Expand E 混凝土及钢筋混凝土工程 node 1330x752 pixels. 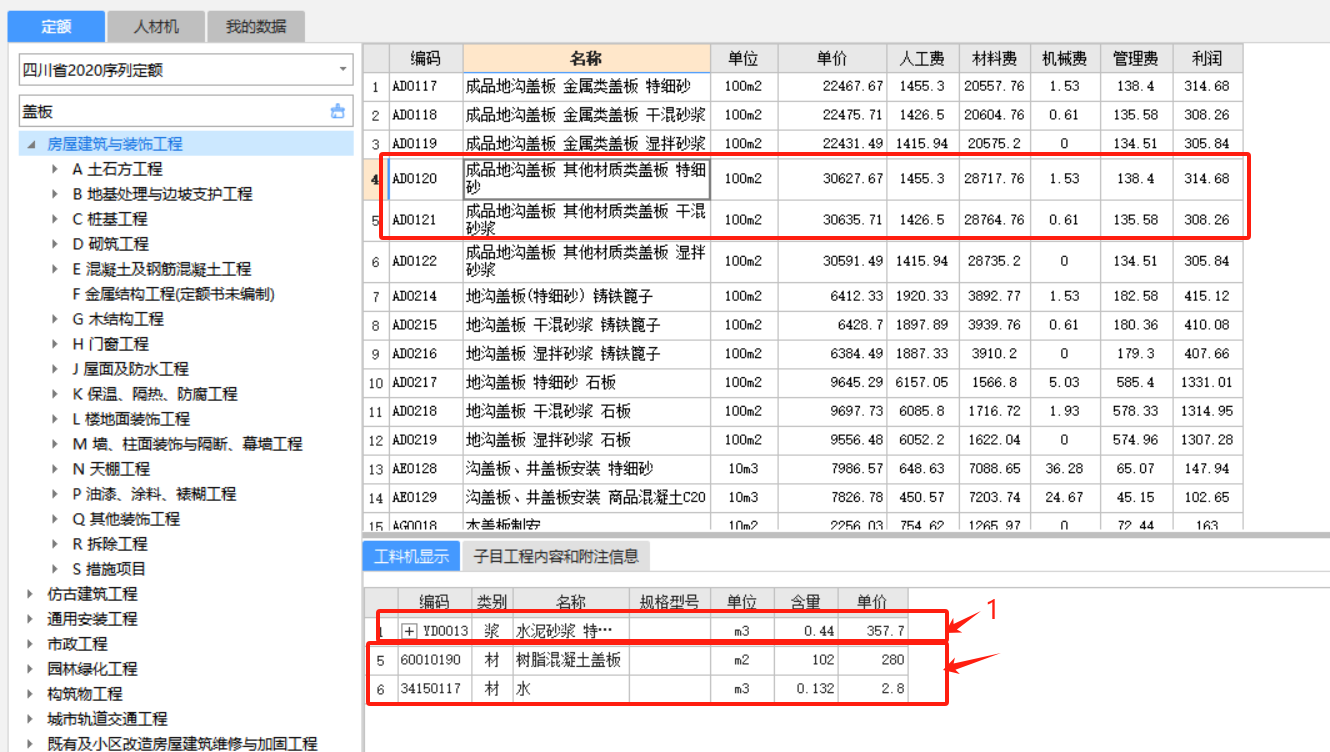coord(56,269)
